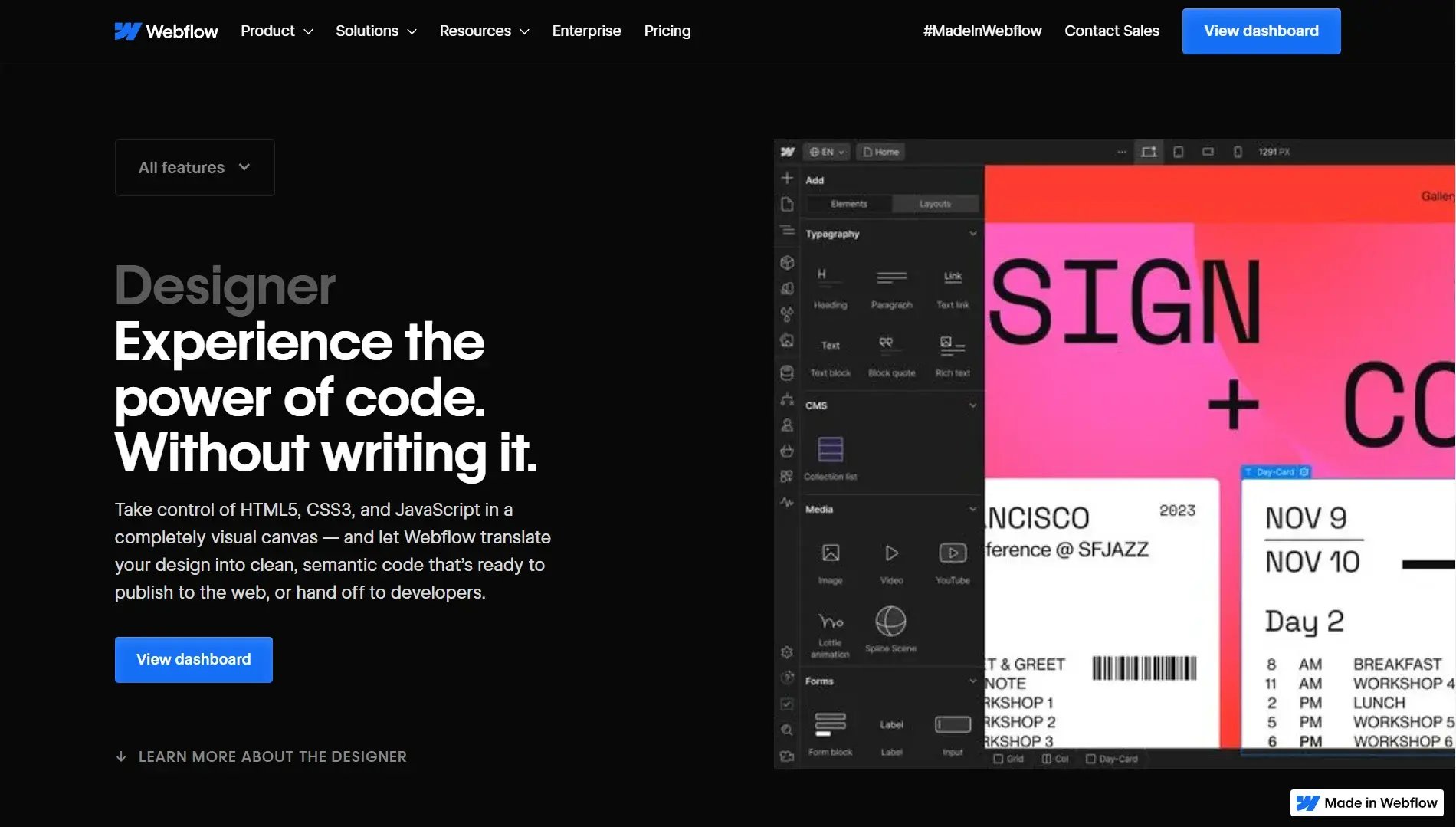Collapse the Media section
Viewport: 1456px width, 827px height.
[972, 509]
